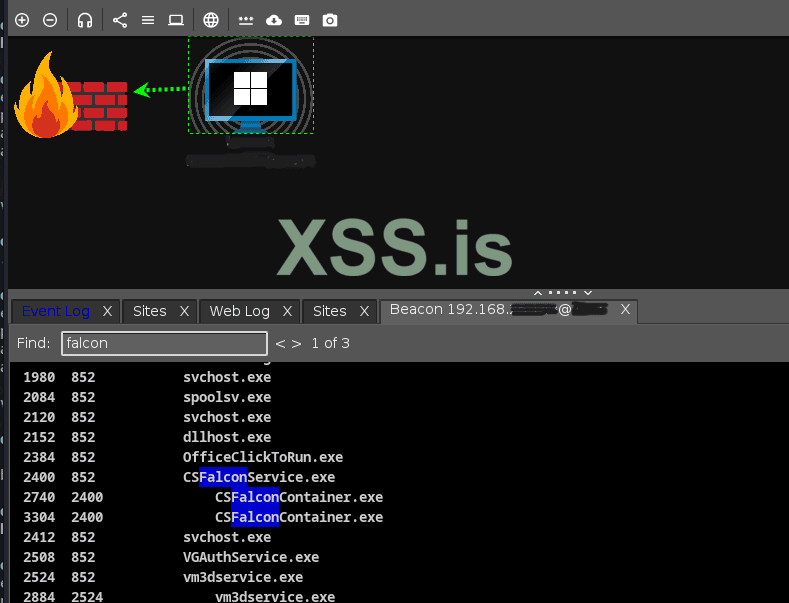This screenshot has height=603, width=789.
Task: Click the dllhost.exe process line
Action: coord(227,437)
